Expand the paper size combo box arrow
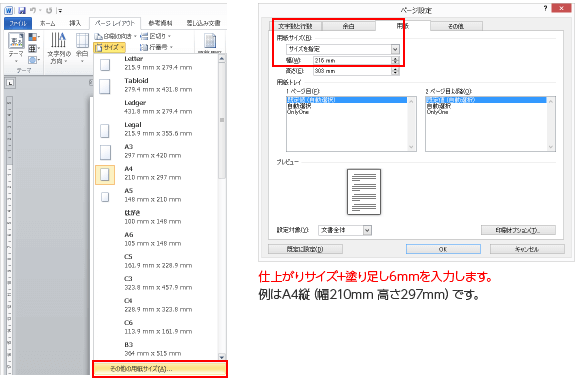 click(x=395, y=49)
